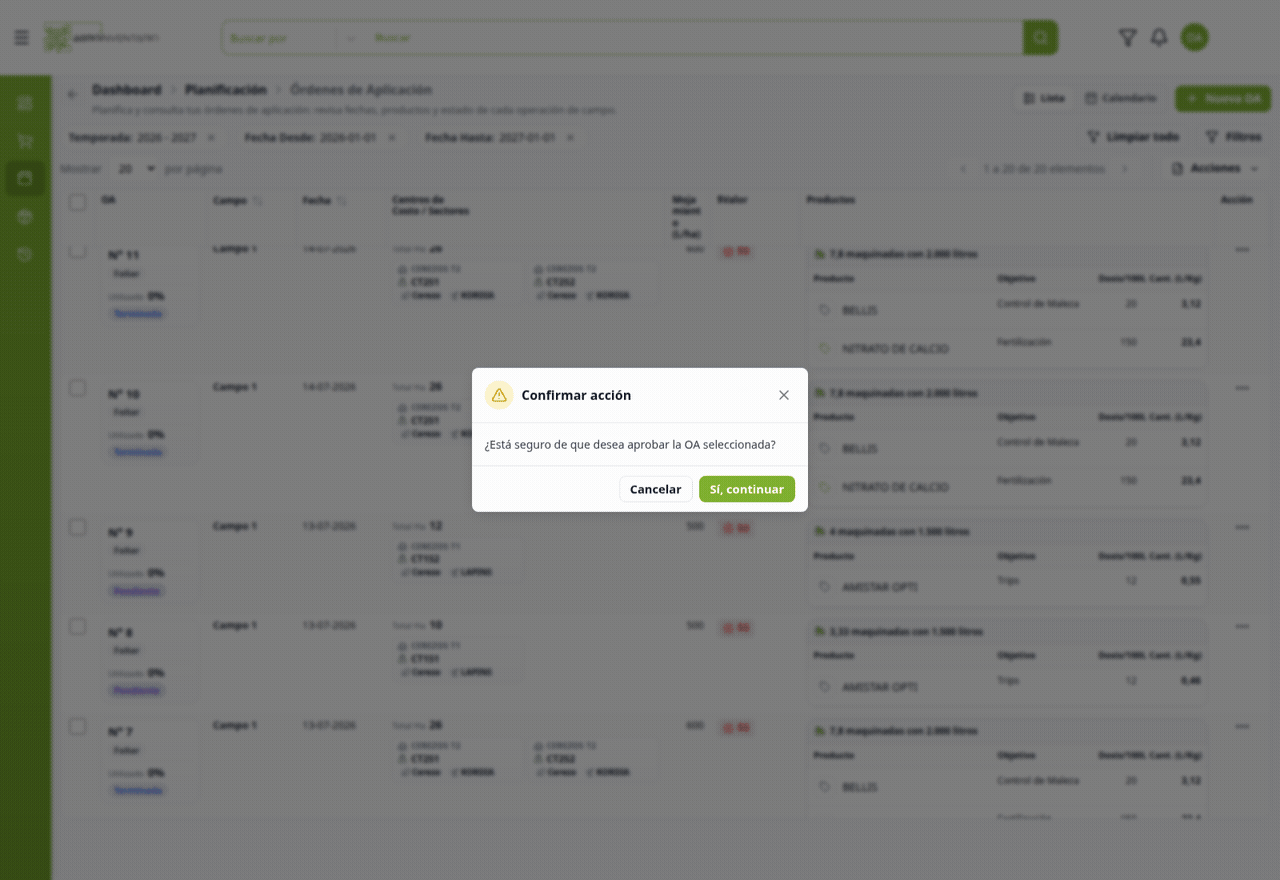This screenshot has height=880, width=1280.
Task: Select the checkbox for order N° 7
Action: point(77,726)
